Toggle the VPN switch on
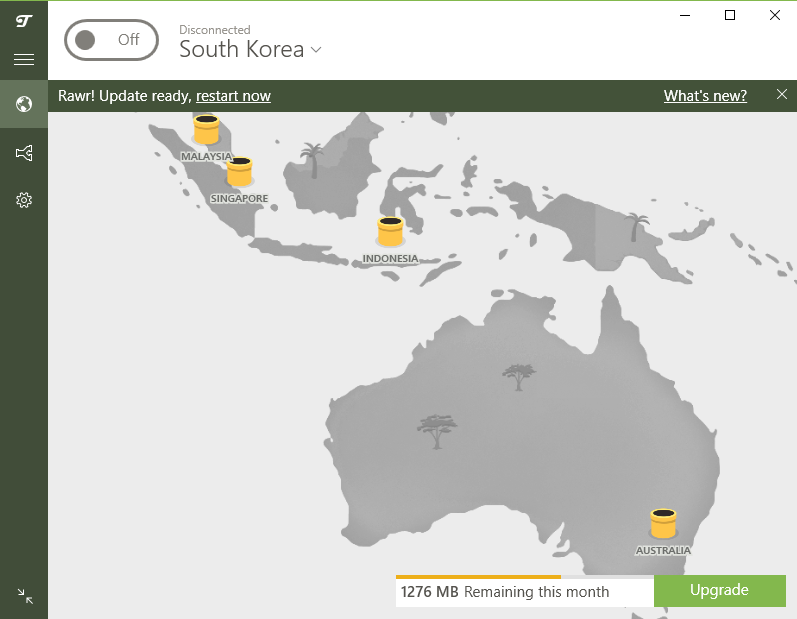This screenshot has width=797, height=619. (111, 40)
